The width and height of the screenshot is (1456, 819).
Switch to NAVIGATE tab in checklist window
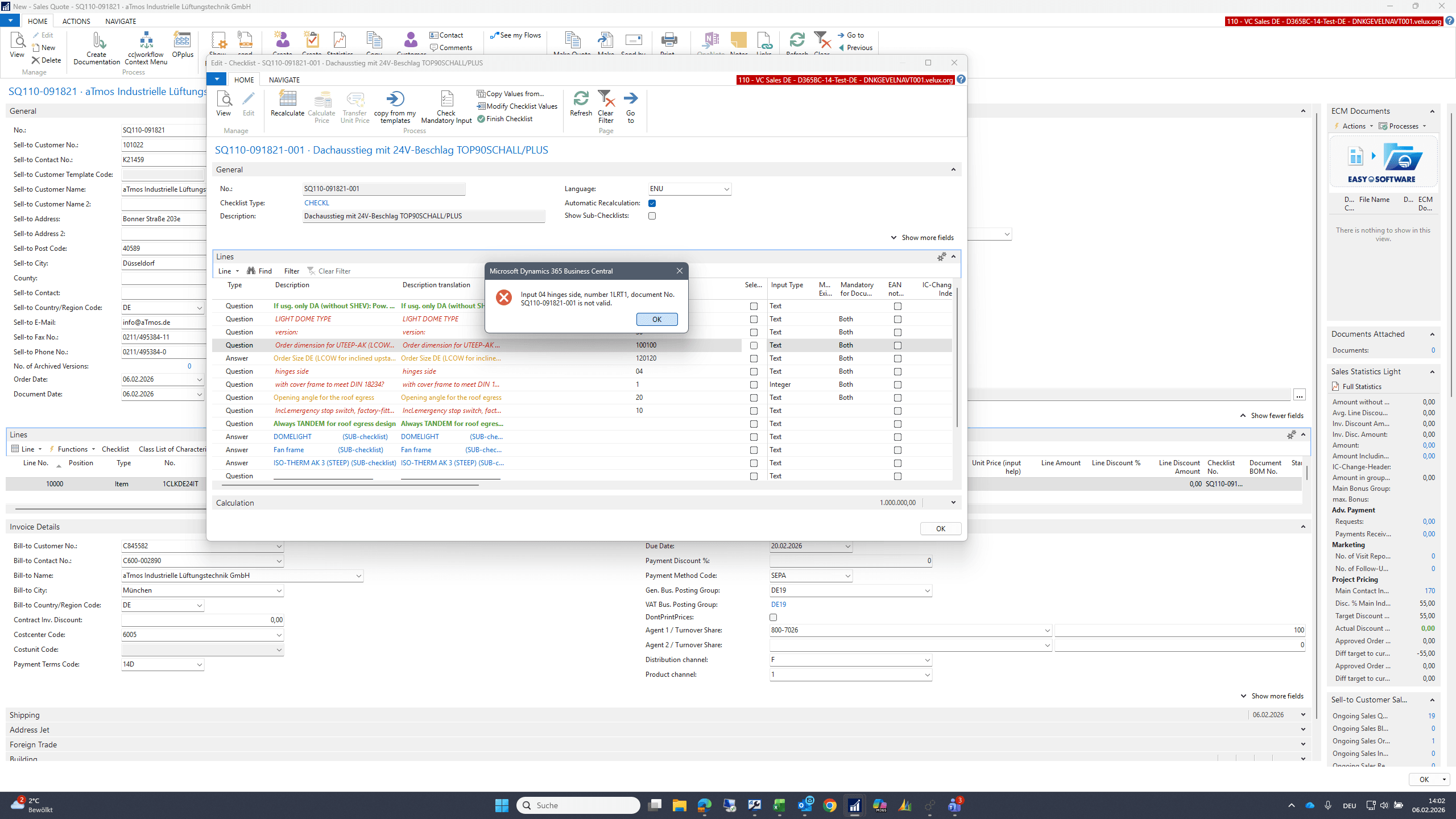click(x=284, y=80)
